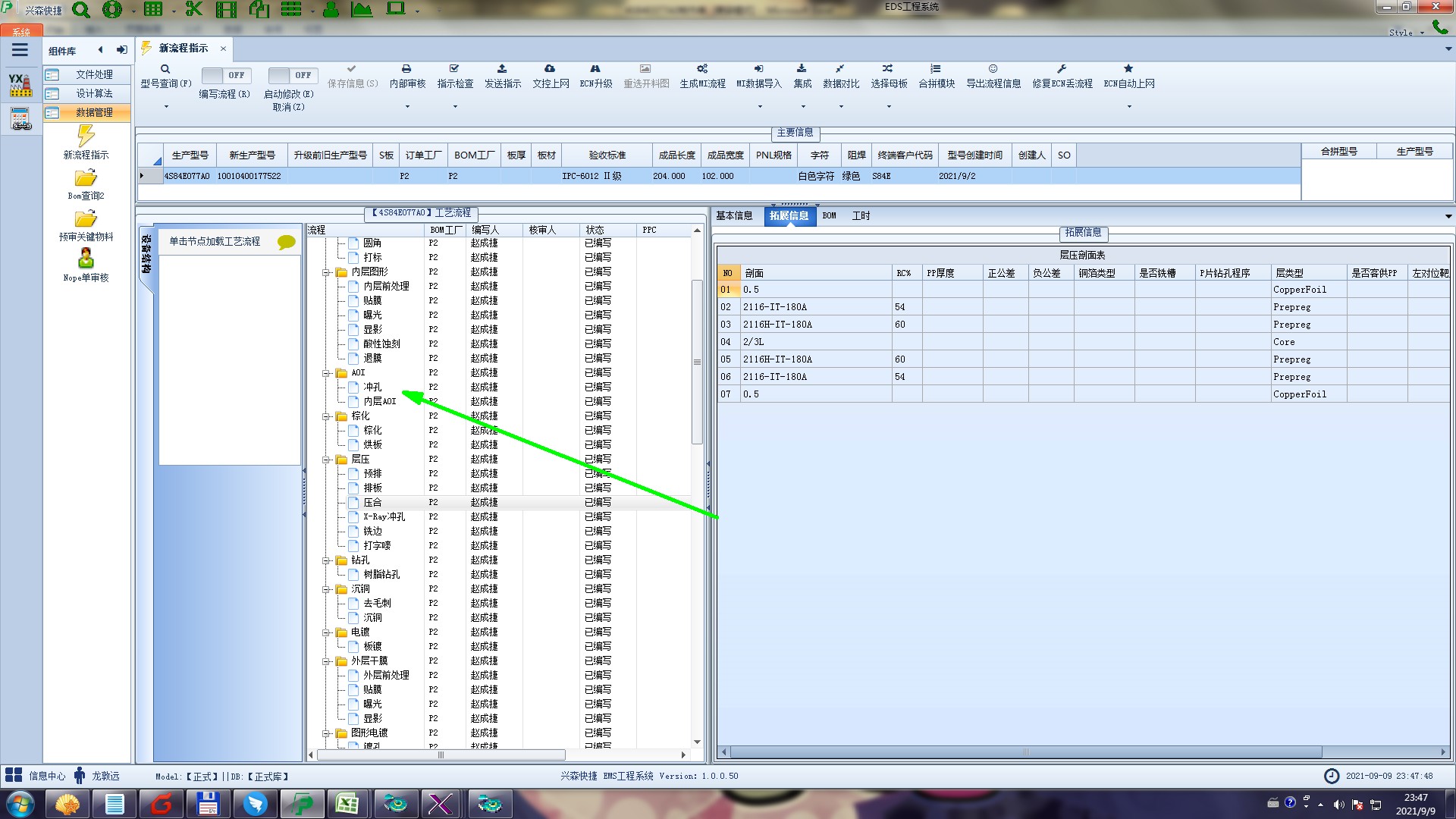Click the ECN升级 icon
The width and height of the screenshot is (1456, 819).
click(x=595, y=69)
